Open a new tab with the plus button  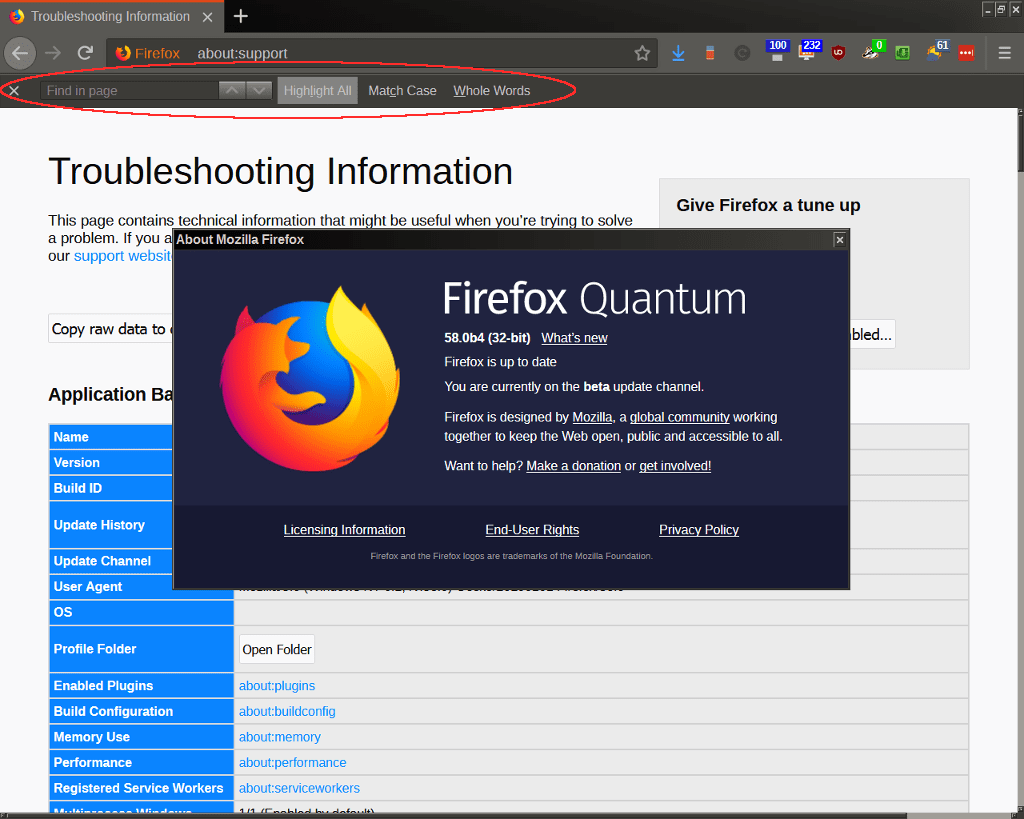coord(240,16)
